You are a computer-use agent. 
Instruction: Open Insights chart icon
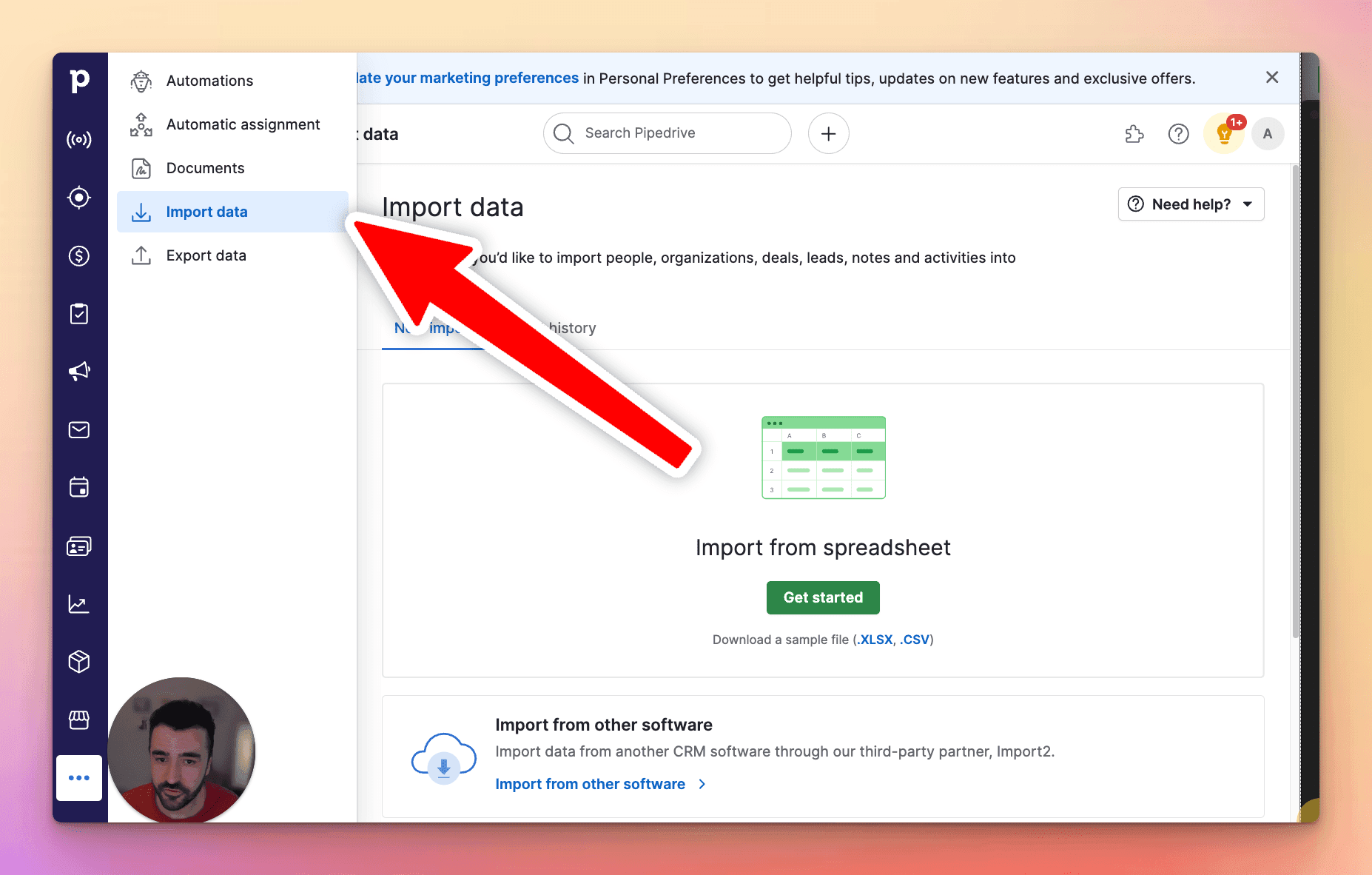click(x=79, y=604)
